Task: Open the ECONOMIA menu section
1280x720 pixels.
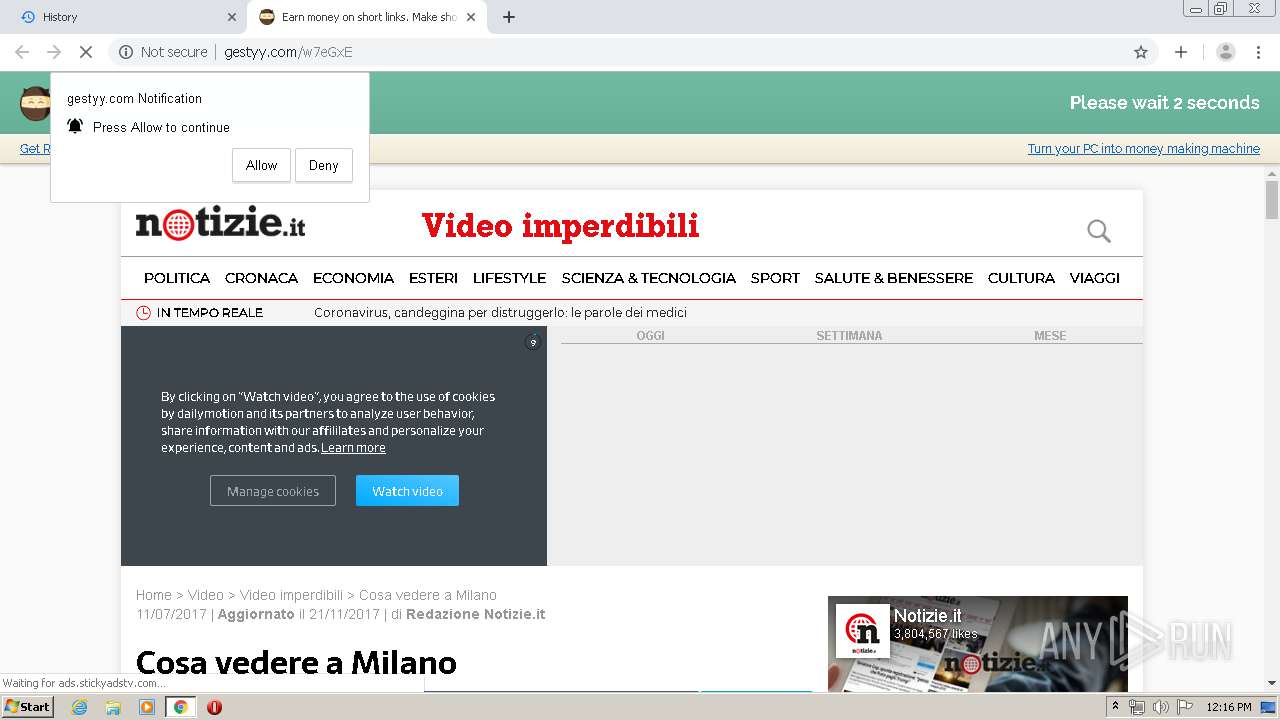Action: pos(354,278)
